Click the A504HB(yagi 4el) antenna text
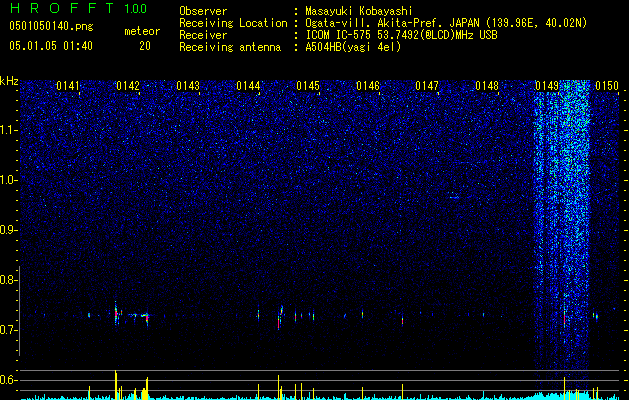This screenshot has height=400, width=629. [353, 47]
